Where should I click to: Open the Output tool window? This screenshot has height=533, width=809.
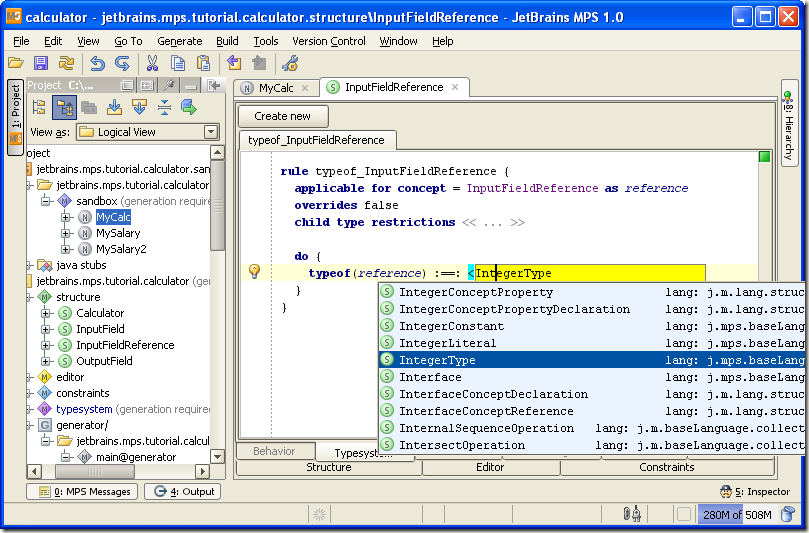183,492
